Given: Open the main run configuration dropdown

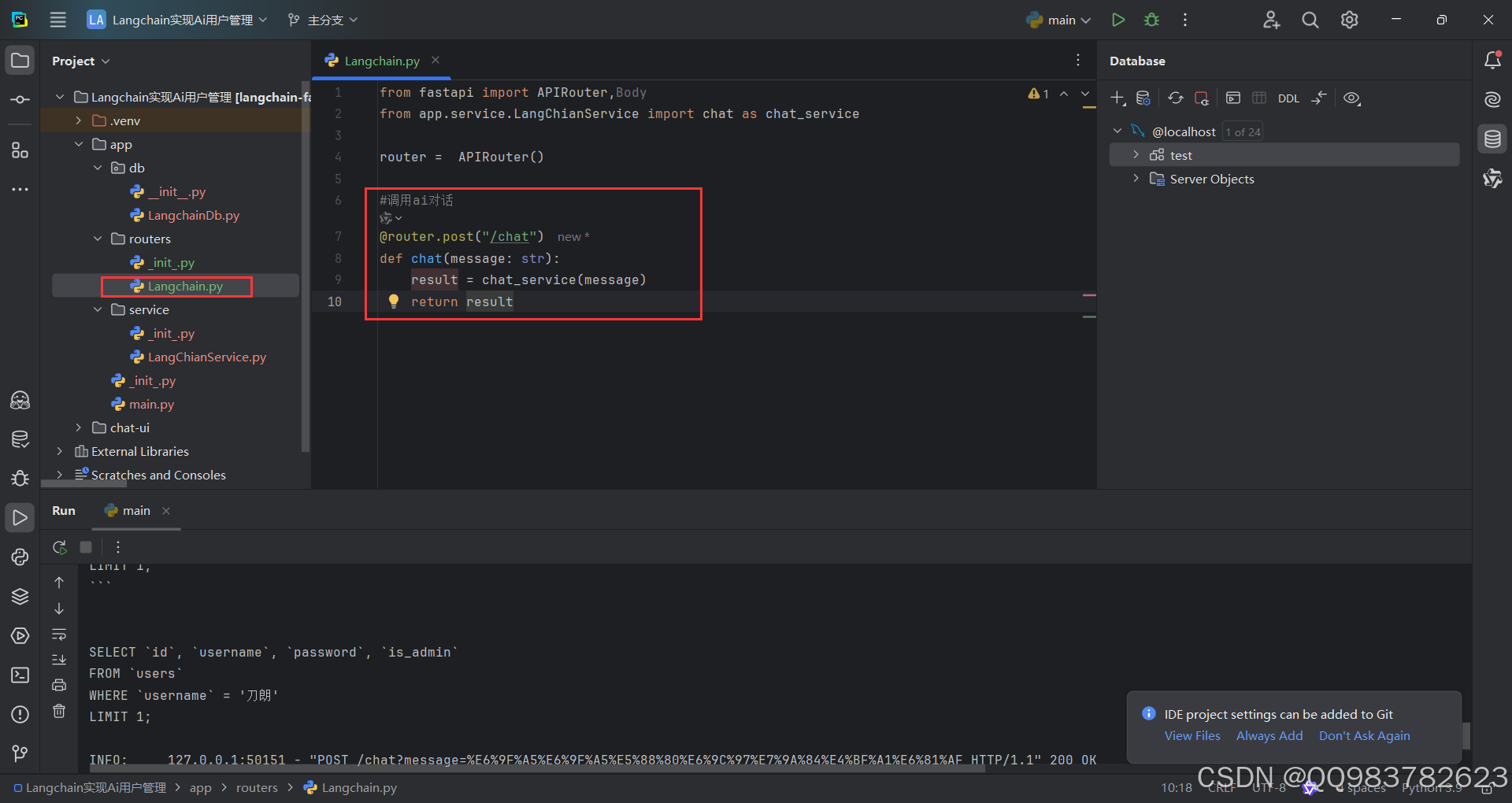Looking at the screenshot, I should (1059, 20).
